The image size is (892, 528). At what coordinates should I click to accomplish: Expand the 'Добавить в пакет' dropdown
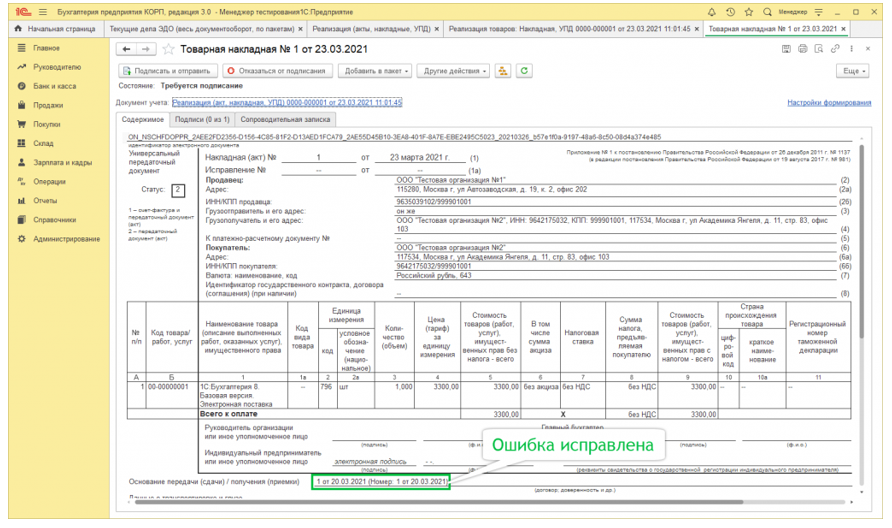375,71
